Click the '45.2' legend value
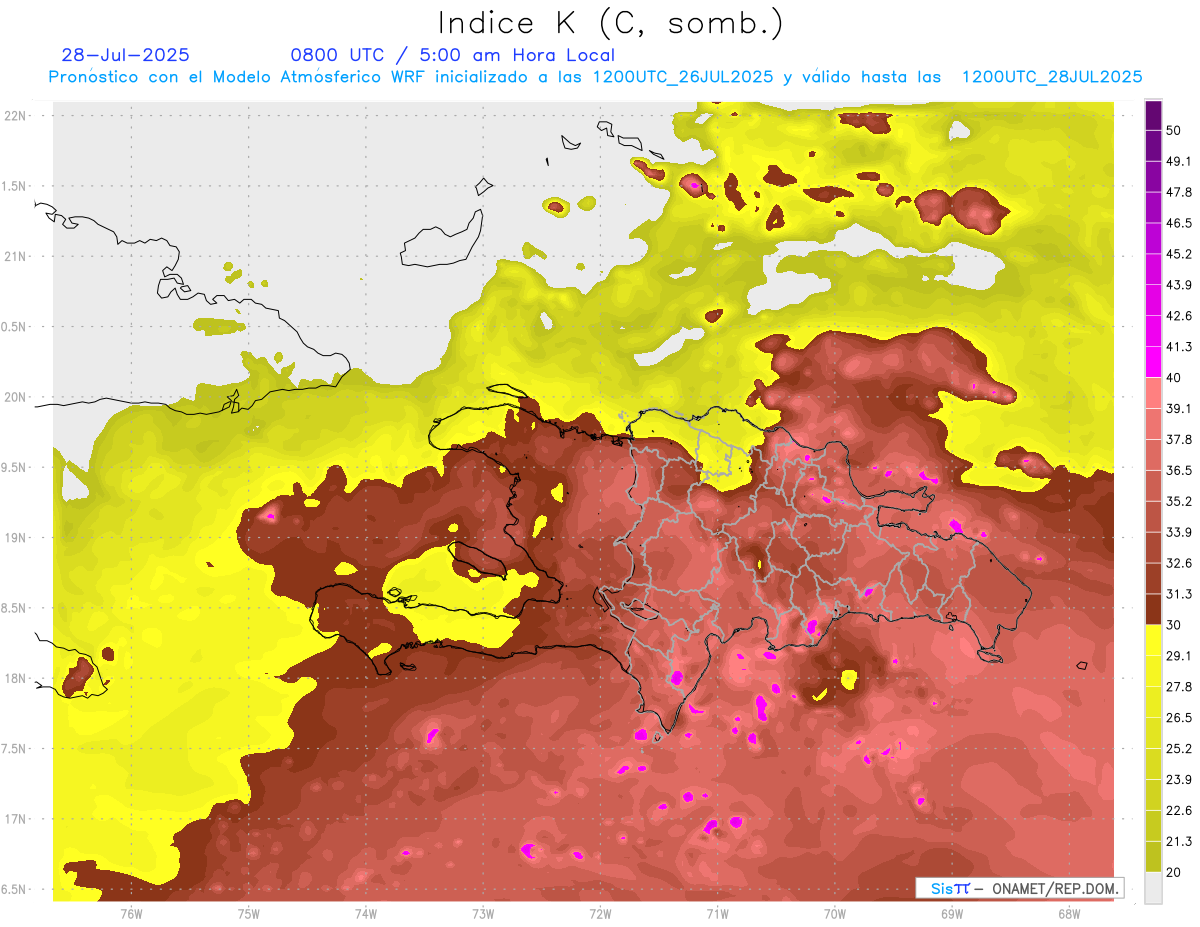The width and height of the screenshot is (1200, 927). tap(1179, 254)
